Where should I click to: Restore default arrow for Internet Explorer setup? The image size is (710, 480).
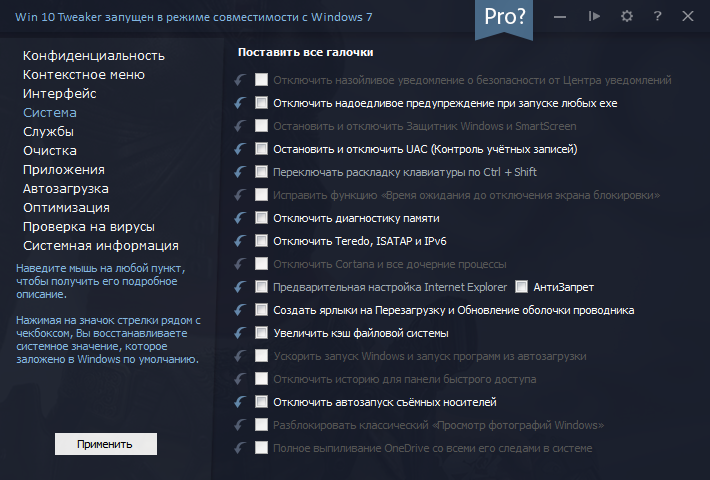[240, 287]
